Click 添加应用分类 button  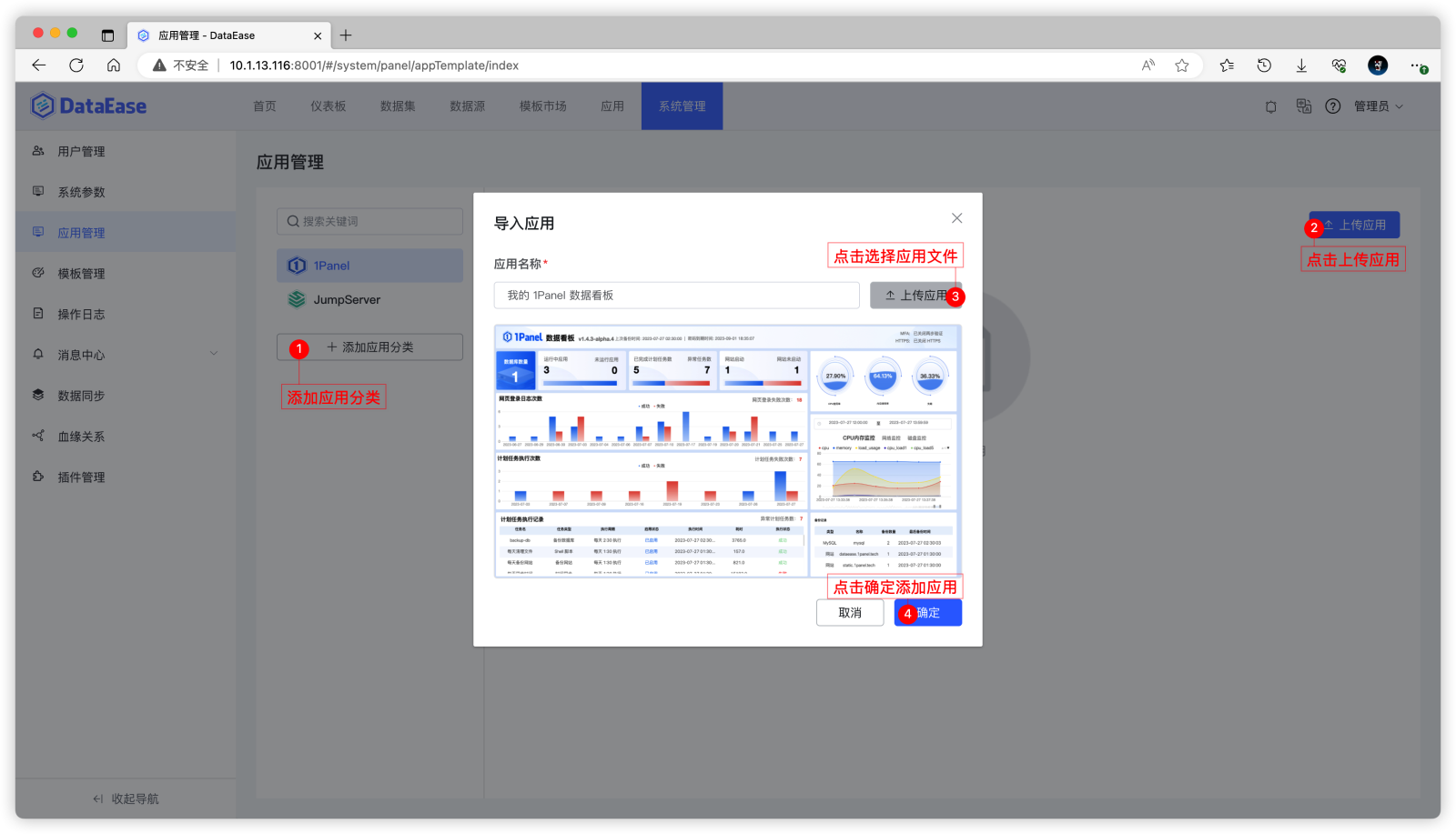(x=369, y=347)
